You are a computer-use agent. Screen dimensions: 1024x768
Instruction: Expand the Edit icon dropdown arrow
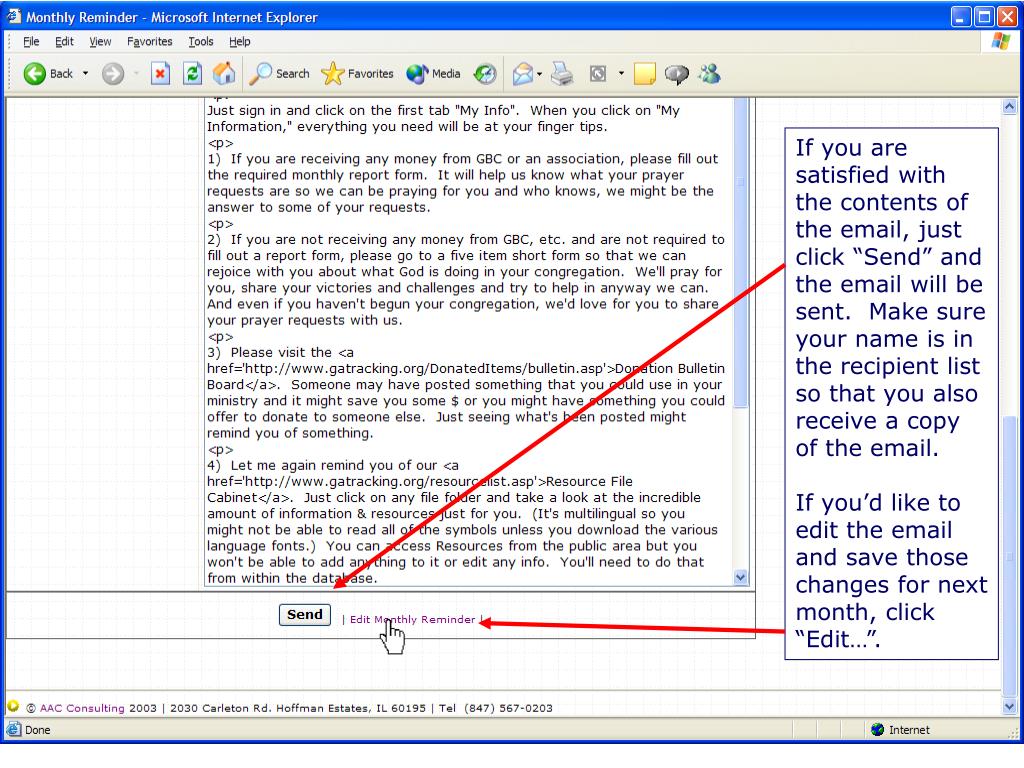tap(621, 74)
